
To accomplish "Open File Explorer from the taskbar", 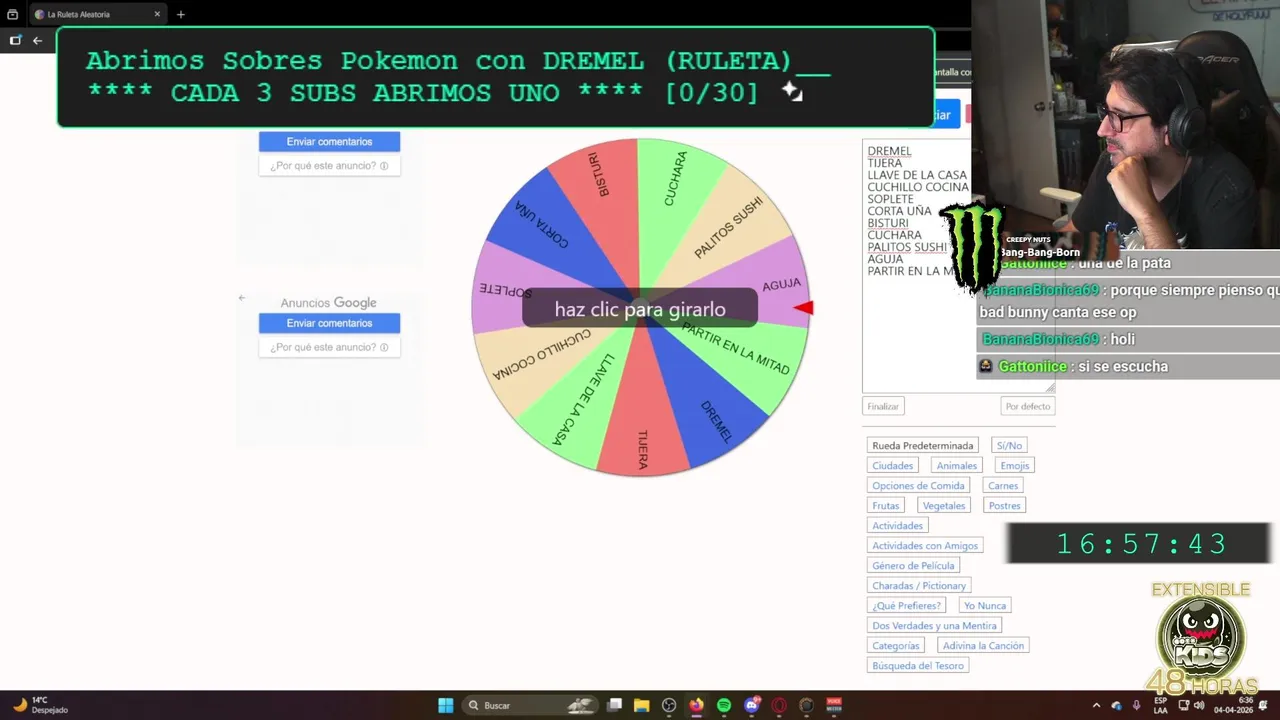I will [x=641, y=705].
